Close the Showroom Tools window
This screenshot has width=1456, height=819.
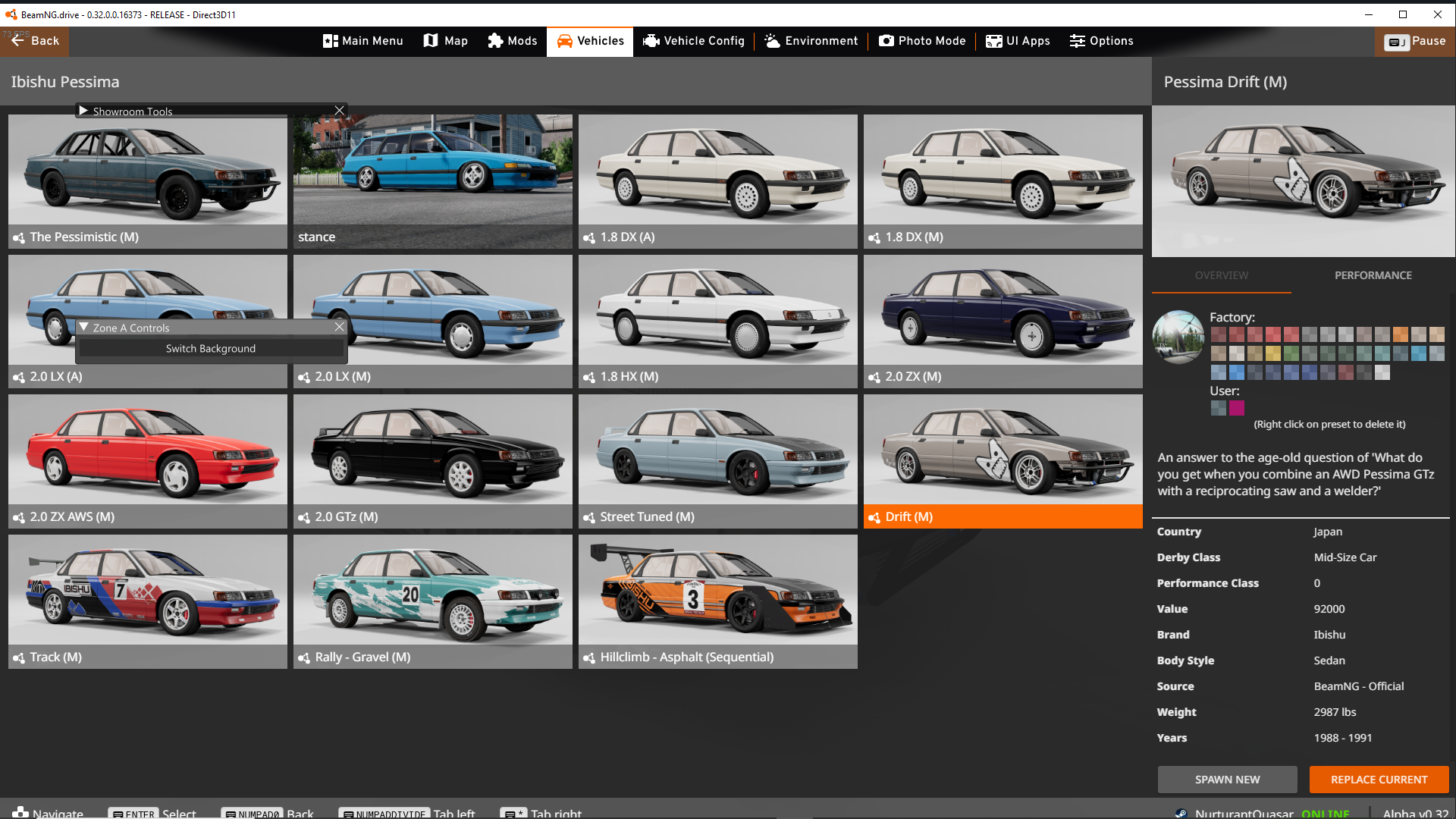340,111
